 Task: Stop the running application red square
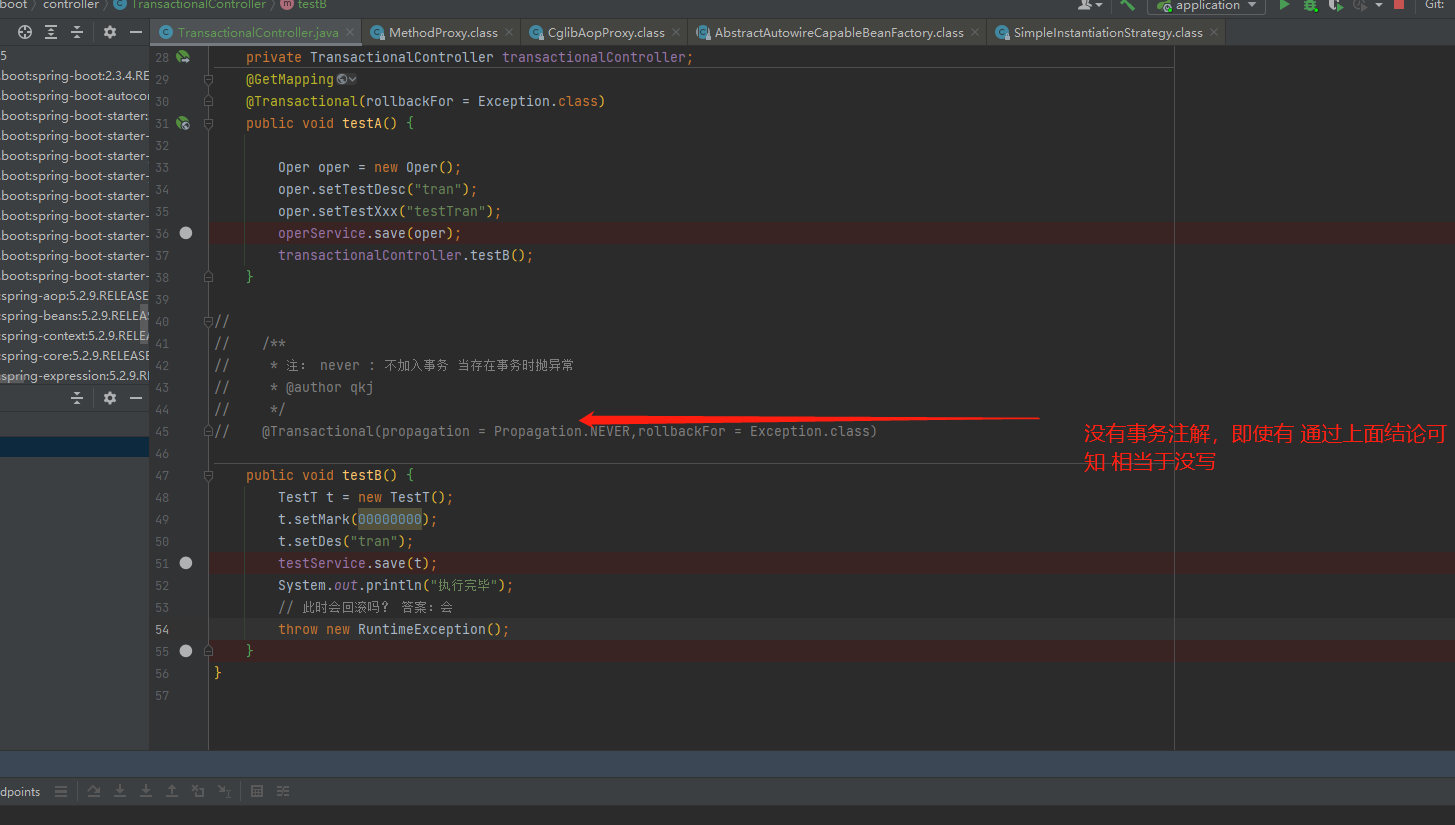click(1399, 5)
